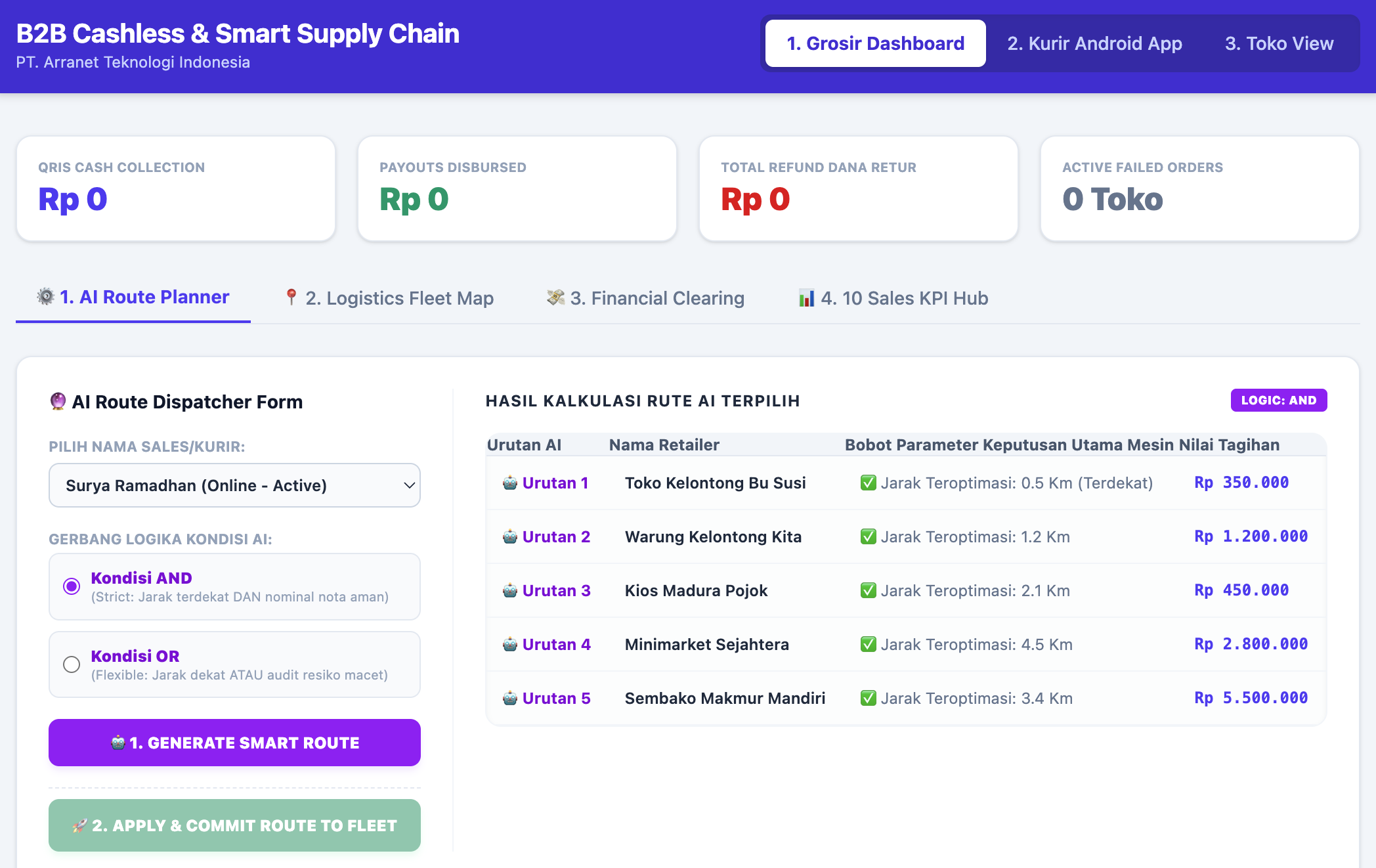Select the AI Route Planner tab
The height and width of the screenshot is (868, 1376).
pyautogui.click(x=133, y=297)
